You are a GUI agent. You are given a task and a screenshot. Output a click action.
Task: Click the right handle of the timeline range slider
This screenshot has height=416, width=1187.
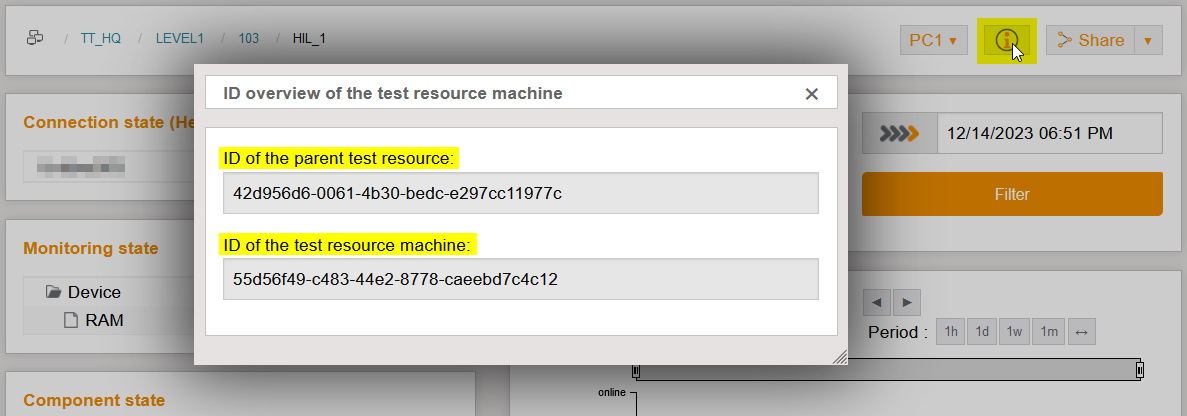point(1139,372)
